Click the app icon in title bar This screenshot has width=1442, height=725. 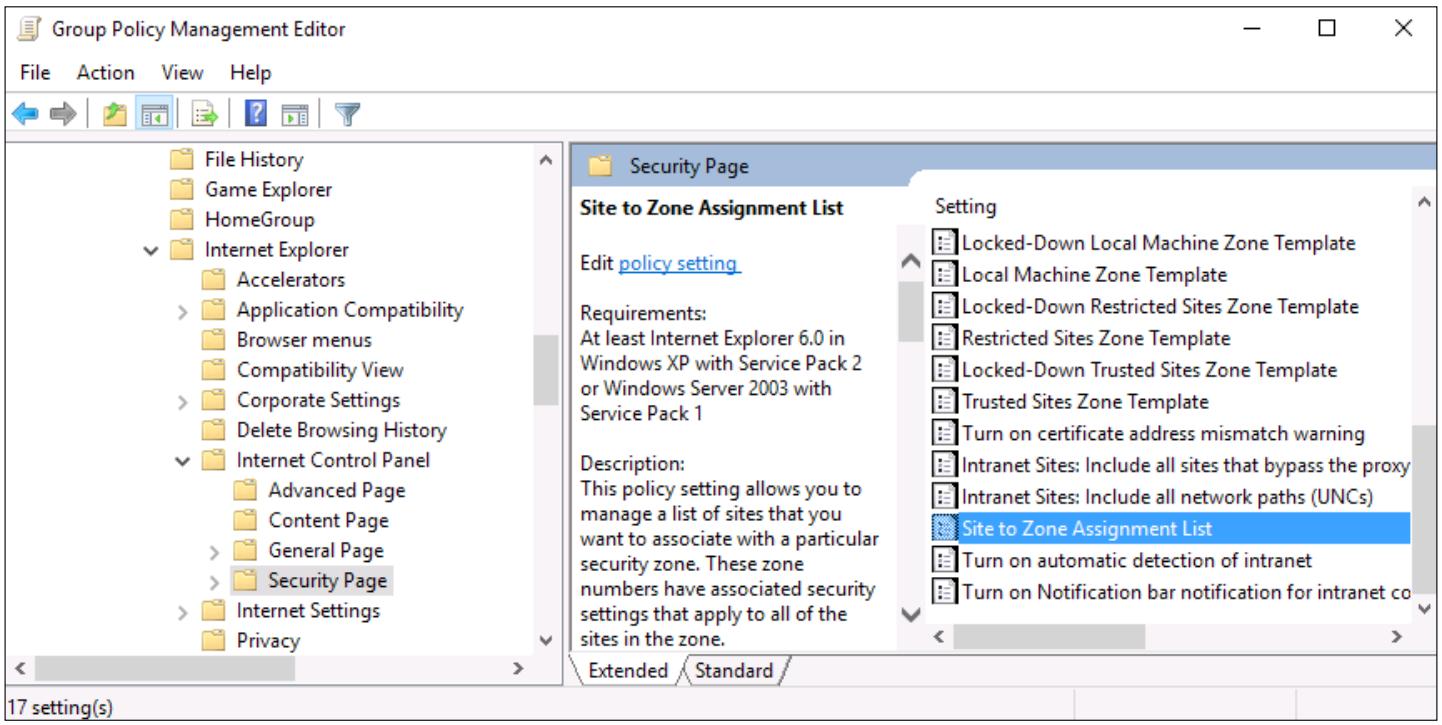click(x=28, y=29)
